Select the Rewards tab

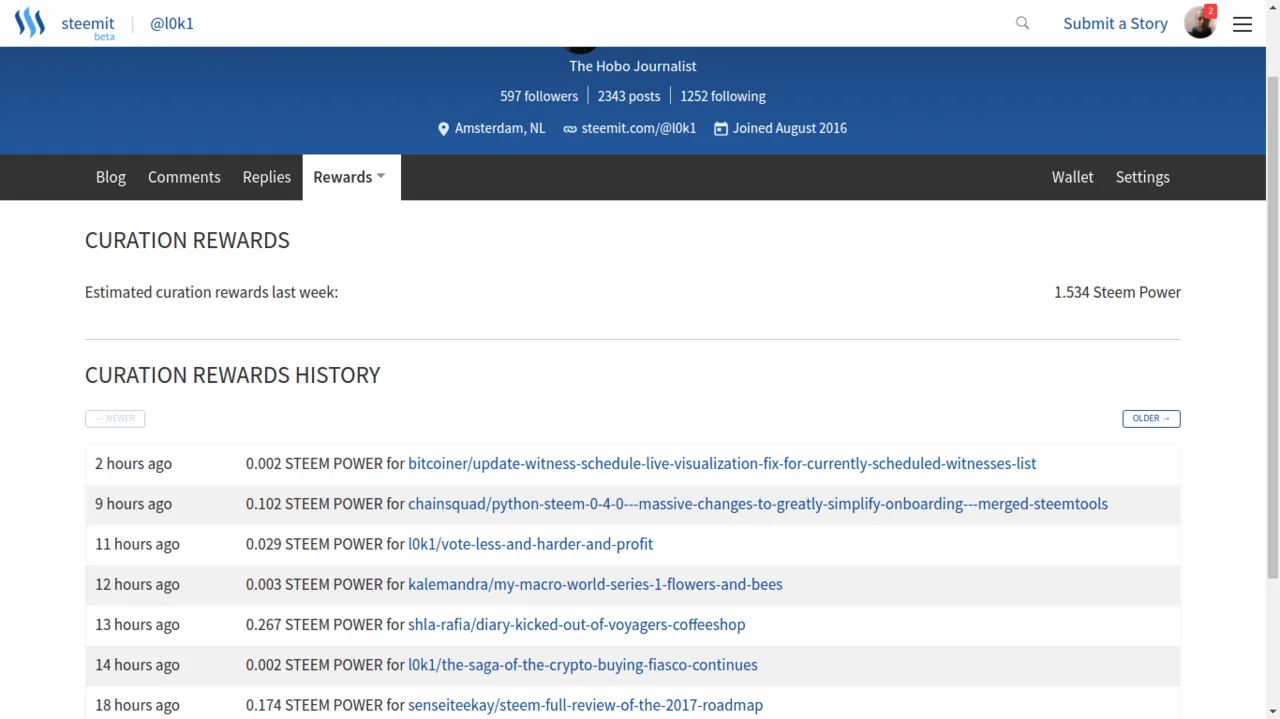coord(352,177)
